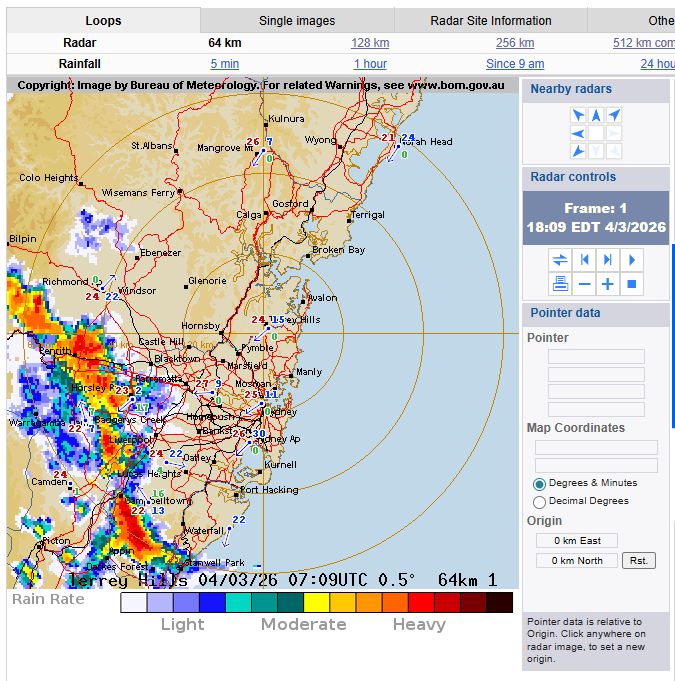This screenshot has width=675, height=681.
Task: Go to the nearby radar to the north
Action: pos(596,115)
